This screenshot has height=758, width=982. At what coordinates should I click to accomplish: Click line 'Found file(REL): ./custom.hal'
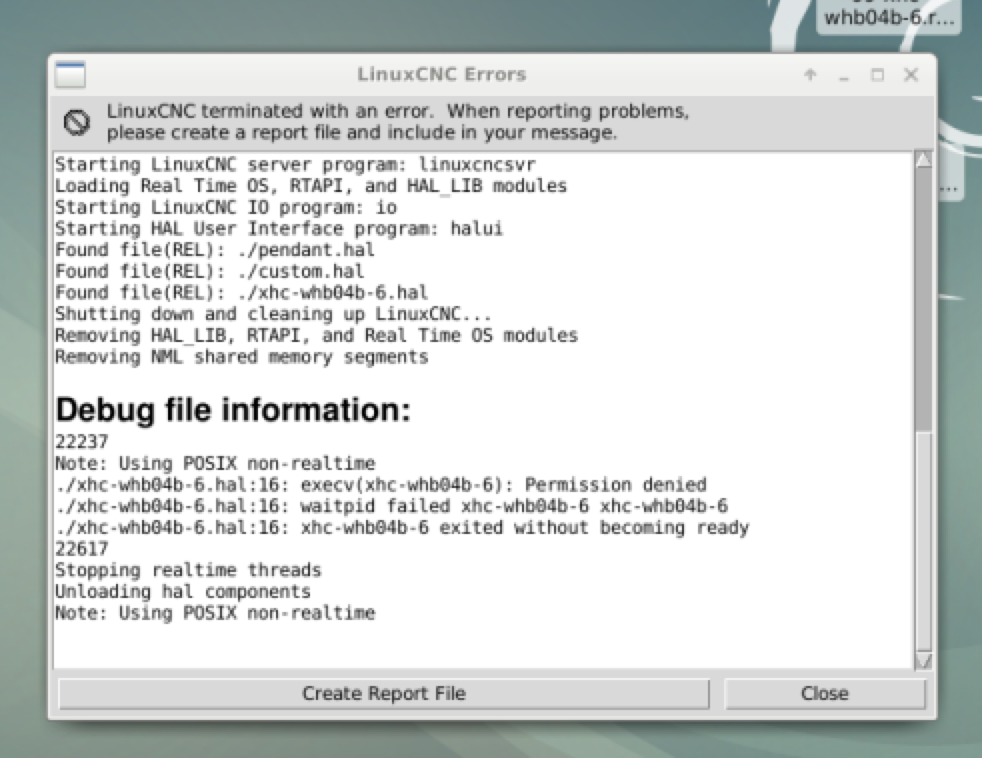(209, 271)
